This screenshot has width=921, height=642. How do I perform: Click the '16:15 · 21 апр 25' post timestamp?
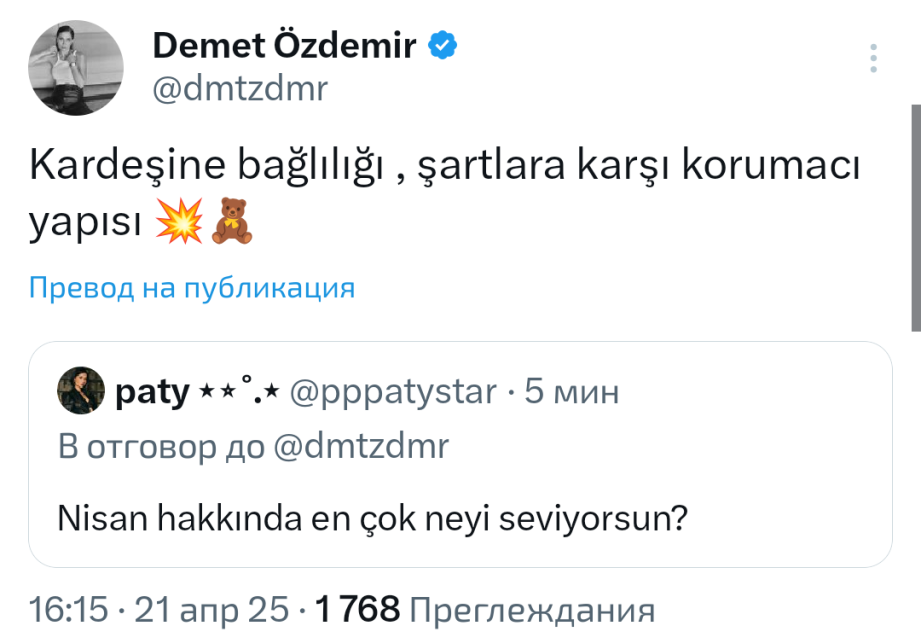pos(162,609)
